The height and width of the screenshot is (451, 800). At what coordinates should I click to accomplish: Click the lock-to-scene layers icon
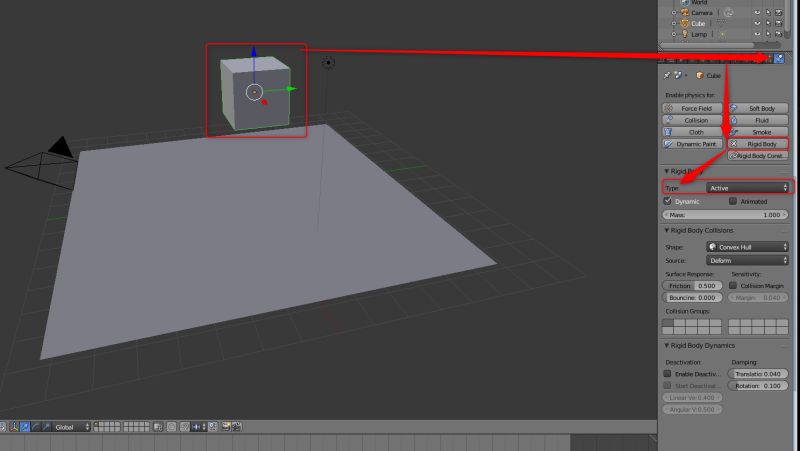click(158, 427)
